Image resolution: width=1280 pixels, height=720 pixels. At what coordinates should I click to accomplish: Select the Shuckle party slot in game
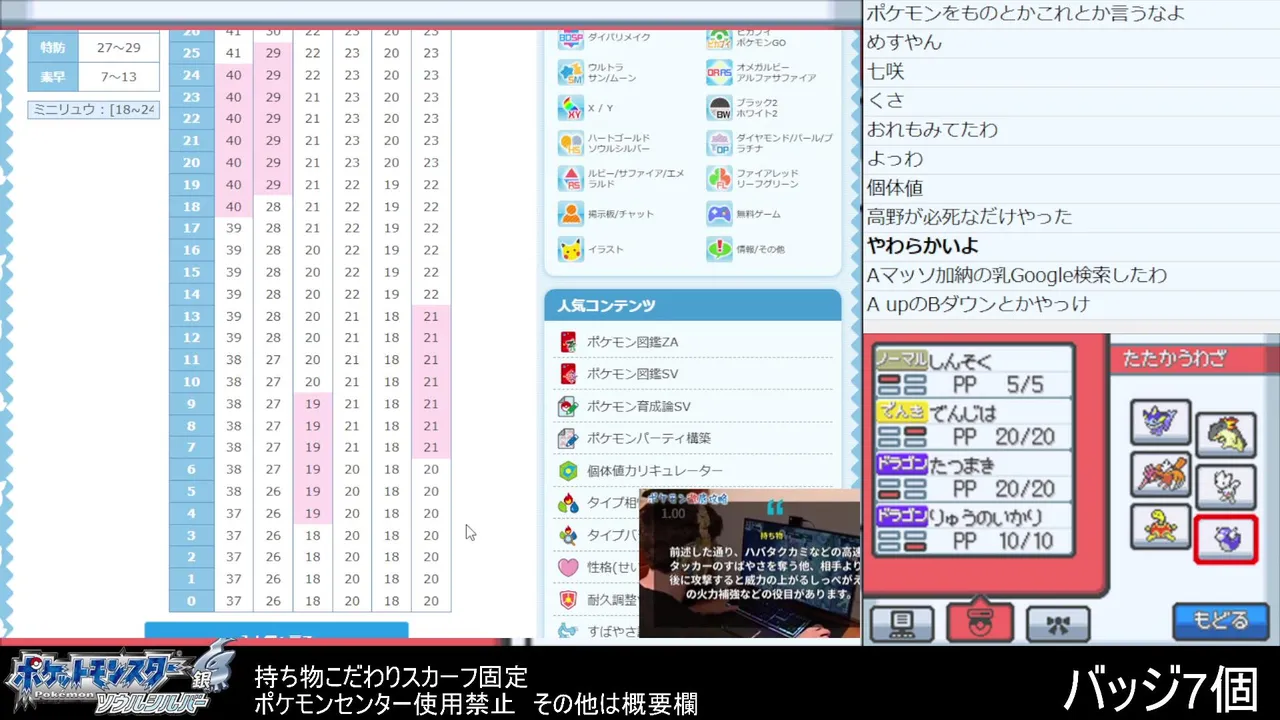[x=1161, y=527]
